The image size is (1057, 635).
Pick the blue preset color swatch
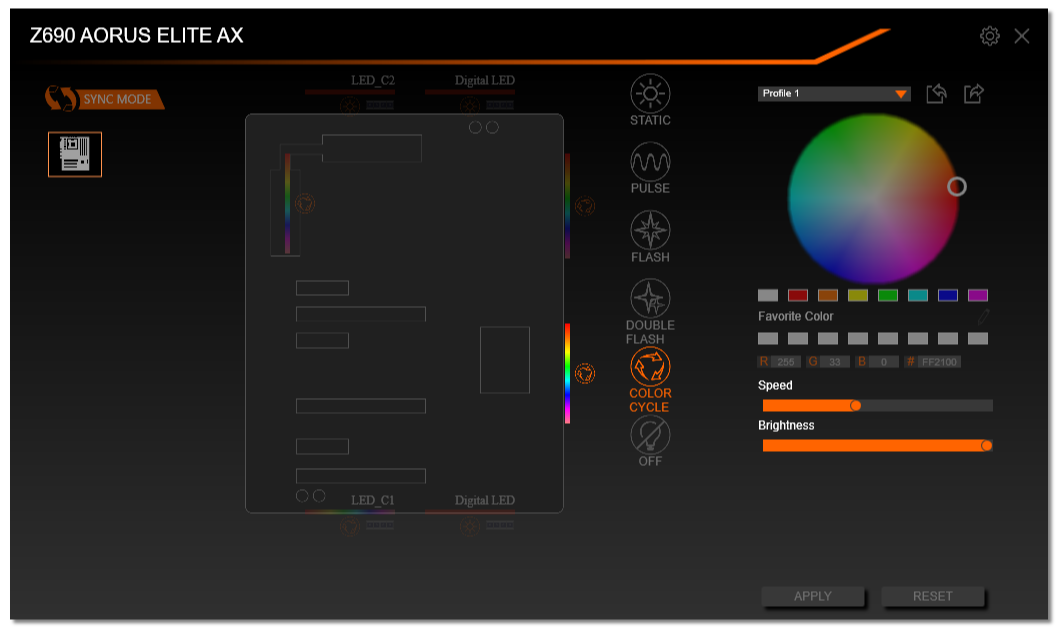click(x=948, y=295)
